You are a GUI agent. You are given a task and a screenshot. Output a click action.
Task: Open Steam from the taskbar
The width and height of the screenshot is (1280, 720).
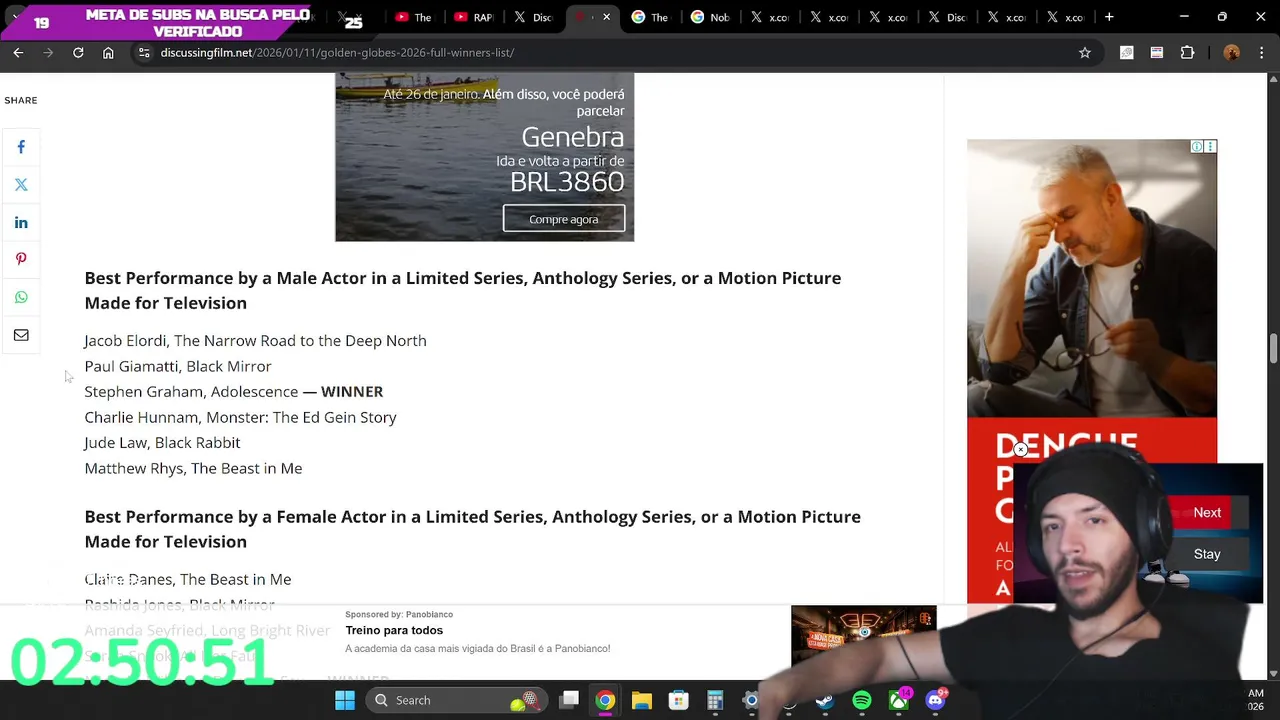tap(825, 700)
